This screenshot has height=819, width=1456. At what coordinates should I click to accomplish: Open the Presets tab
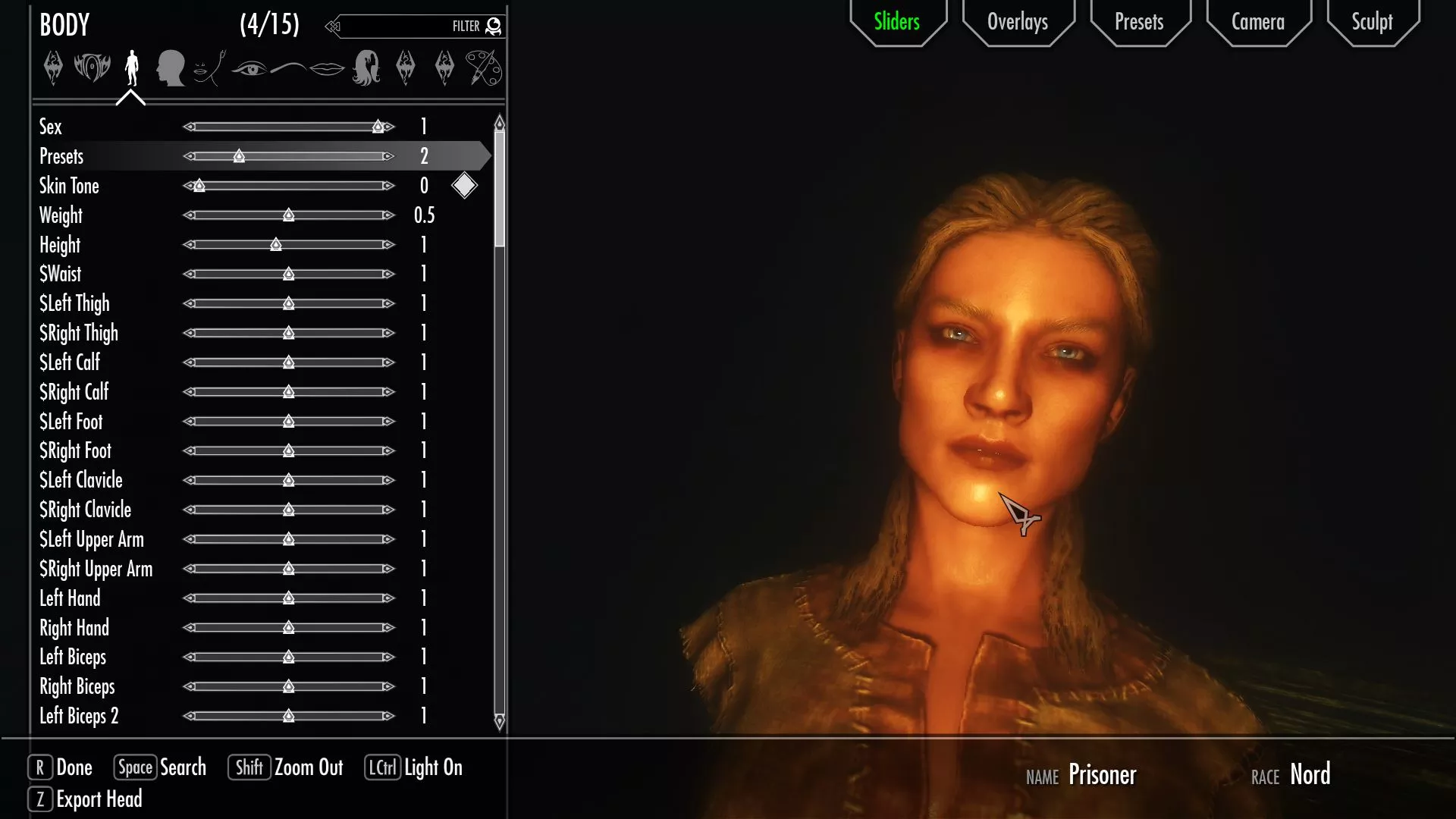(x=1139, y=22)
